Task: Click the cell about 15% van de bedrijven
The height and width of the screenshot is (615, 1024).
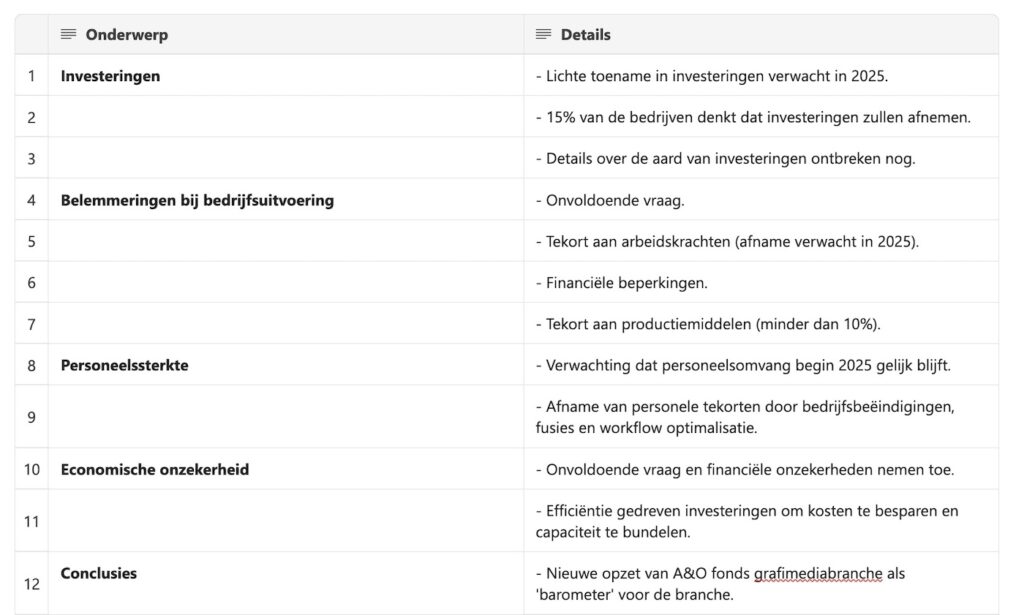Action: coord(761,117)
